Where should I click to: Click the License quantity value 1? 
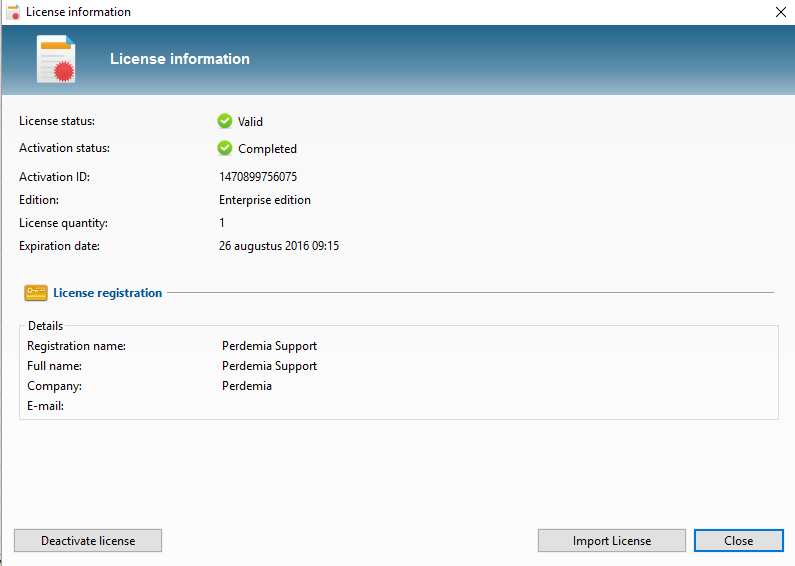point(222,223)
